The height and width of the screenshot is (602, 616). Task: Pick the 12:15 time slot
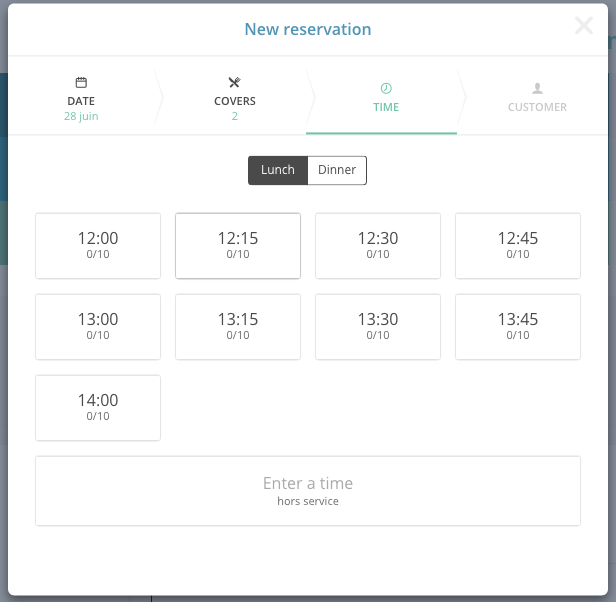coord(238,246)
